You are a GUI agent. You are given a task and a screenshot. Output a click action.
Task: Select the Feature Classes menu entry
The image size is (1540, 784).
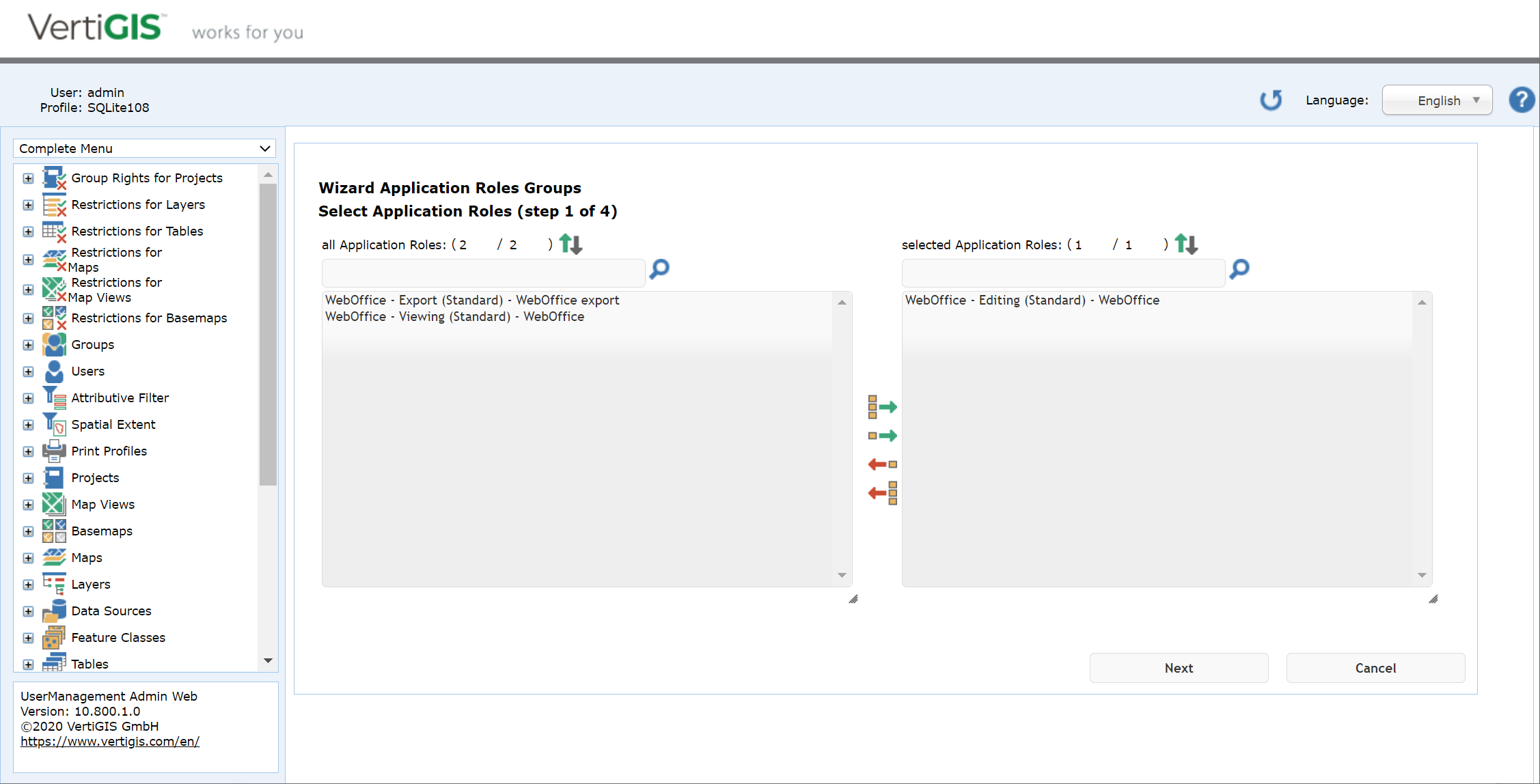point(119,637)
